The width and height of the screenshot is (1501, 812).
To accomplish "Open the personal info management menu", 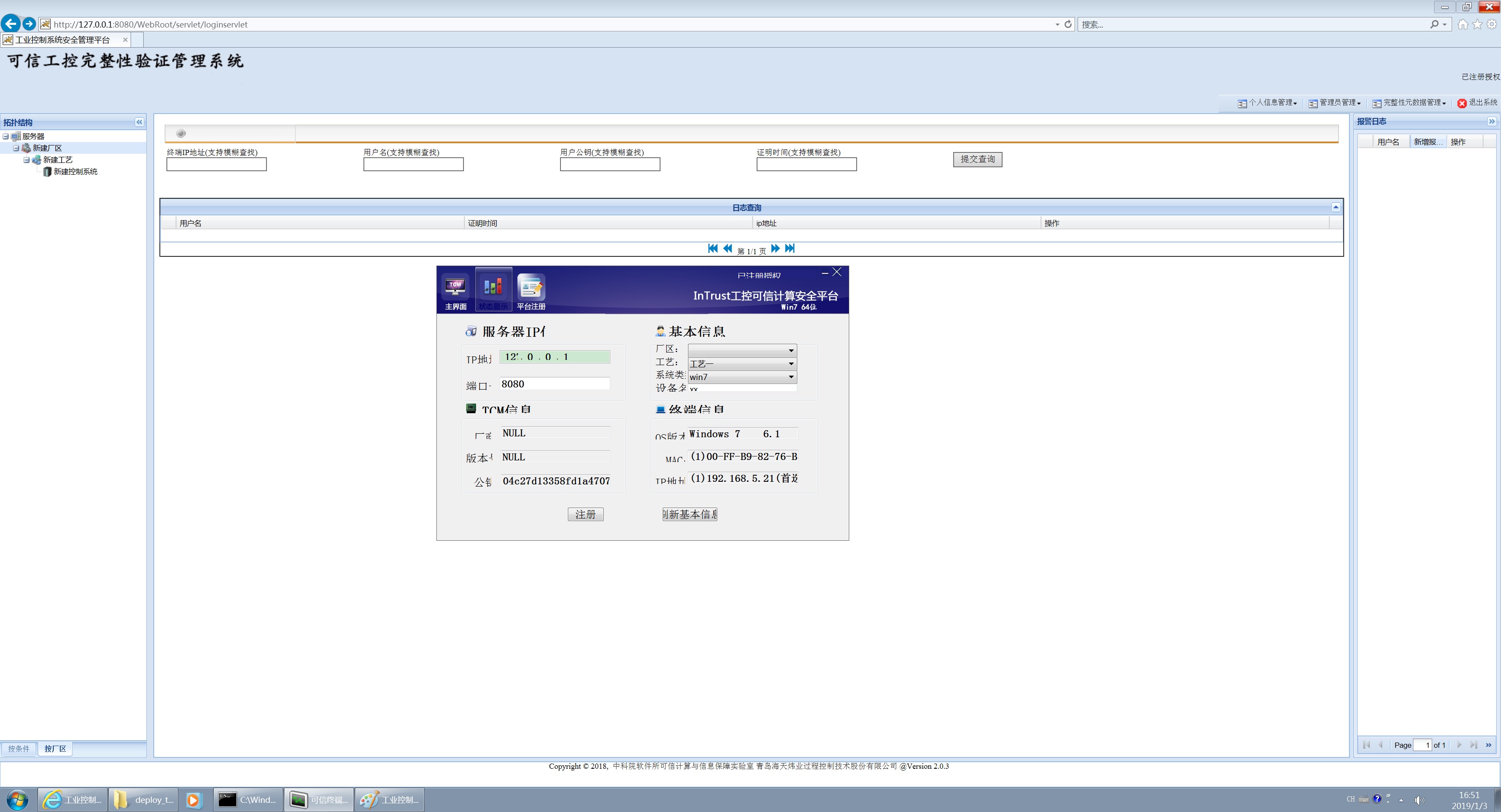I will 1267,103.
